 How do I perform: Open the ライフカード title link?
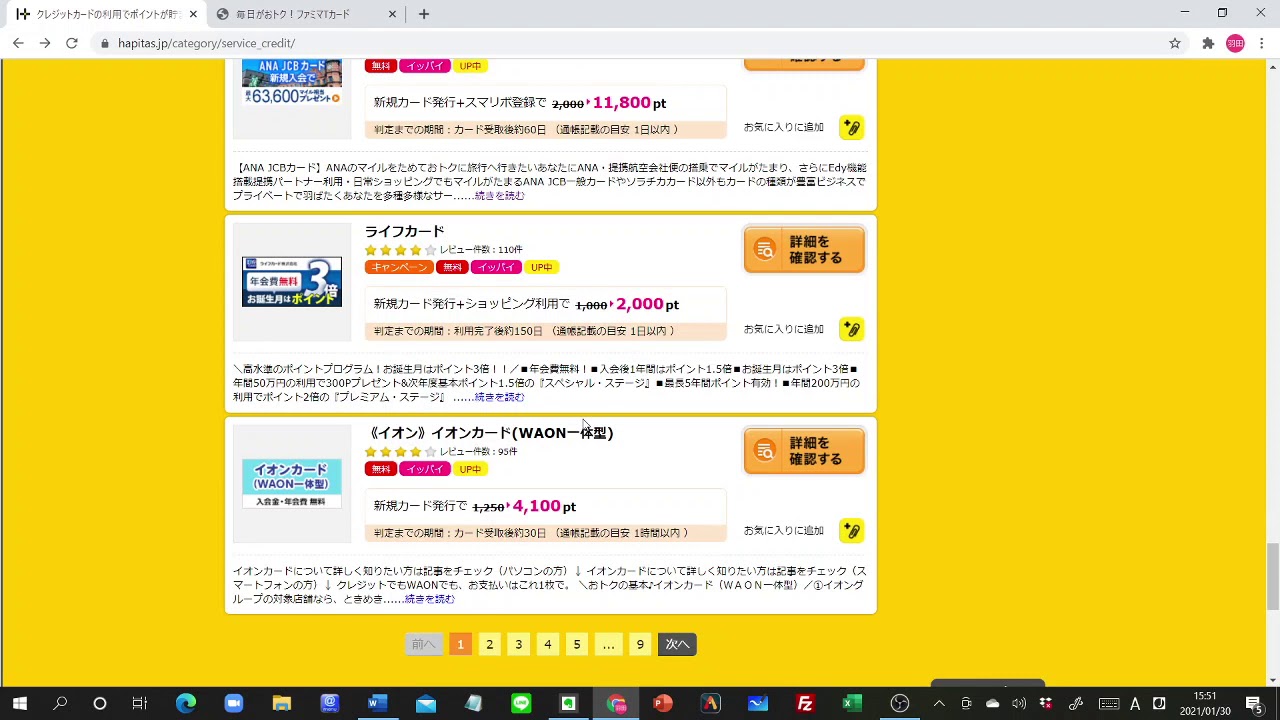coord(404,231)
